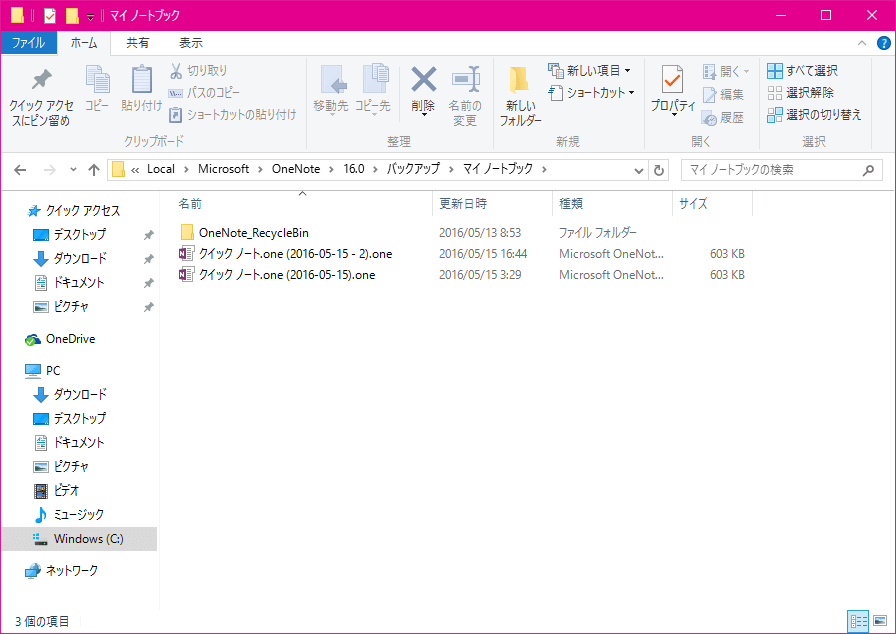Click the Delete (削除) X icon

click(423, 80)
